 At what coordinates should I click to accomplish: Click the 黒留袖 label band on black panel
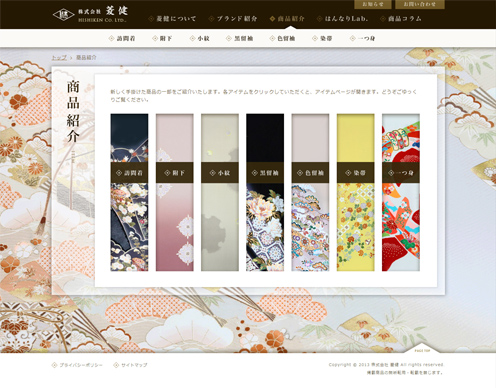pos(265,173)
